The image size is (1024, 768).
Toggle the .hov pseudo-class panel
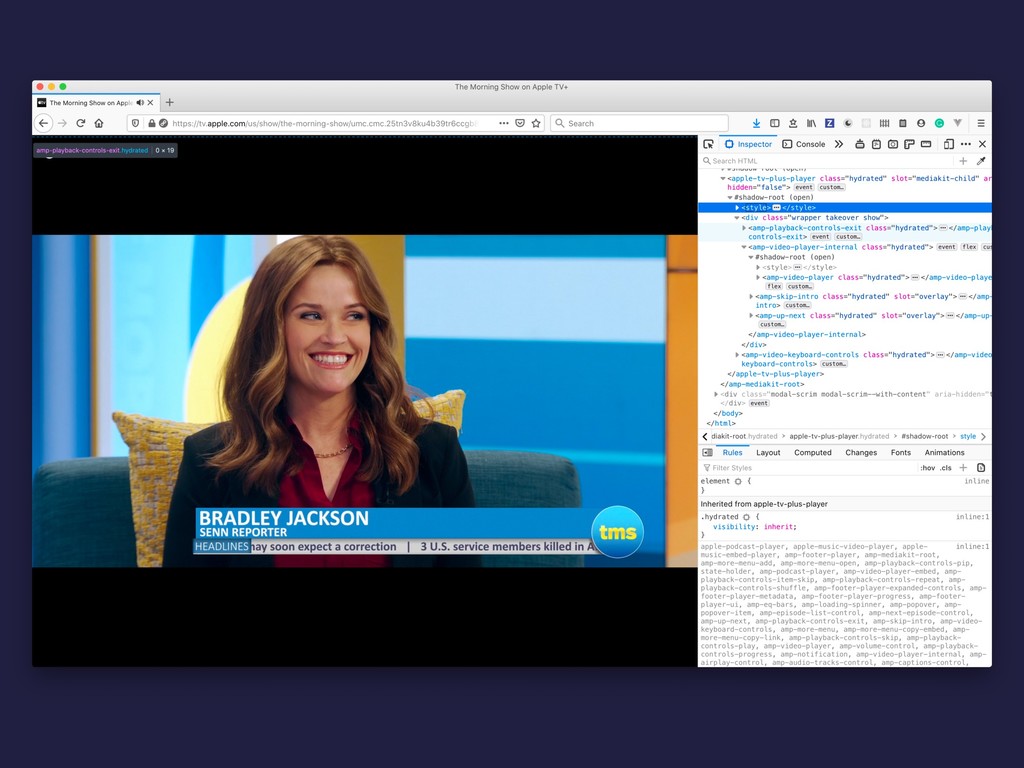927,468
